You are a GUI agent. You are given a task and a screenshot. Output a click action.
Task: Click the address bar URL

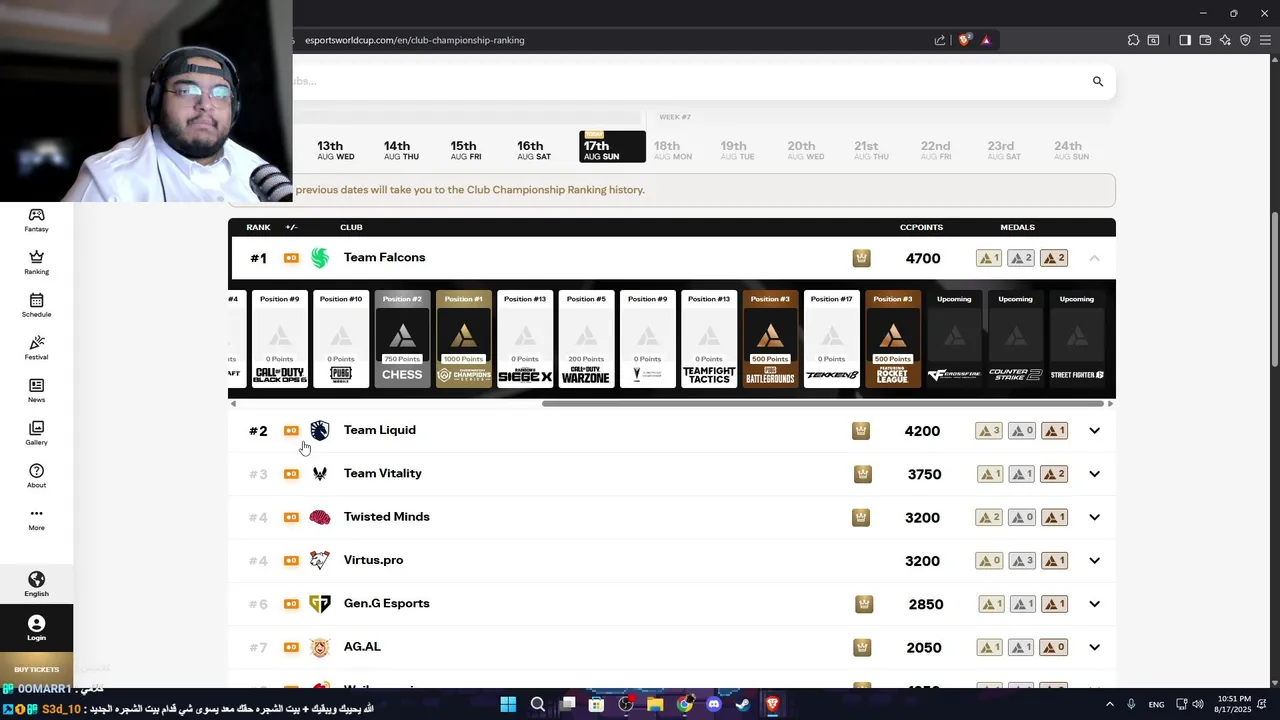414,40
